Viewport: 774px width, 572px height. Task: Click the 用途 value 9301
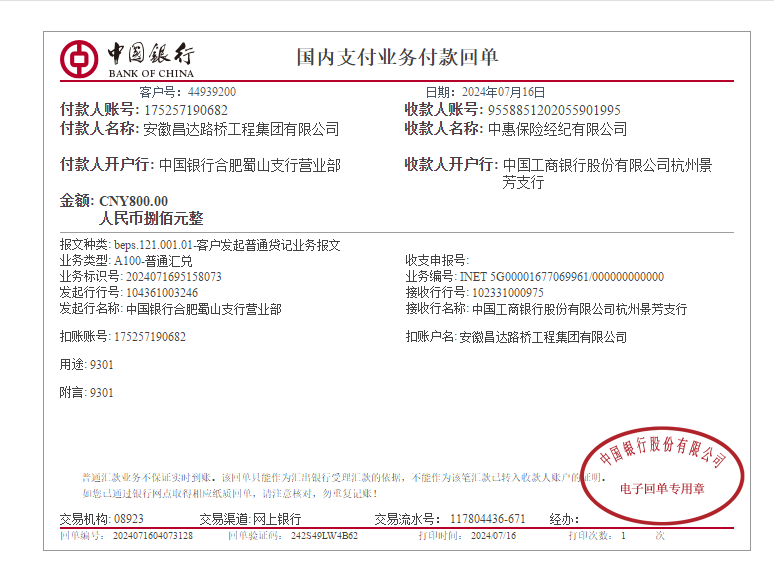(102, 365)
